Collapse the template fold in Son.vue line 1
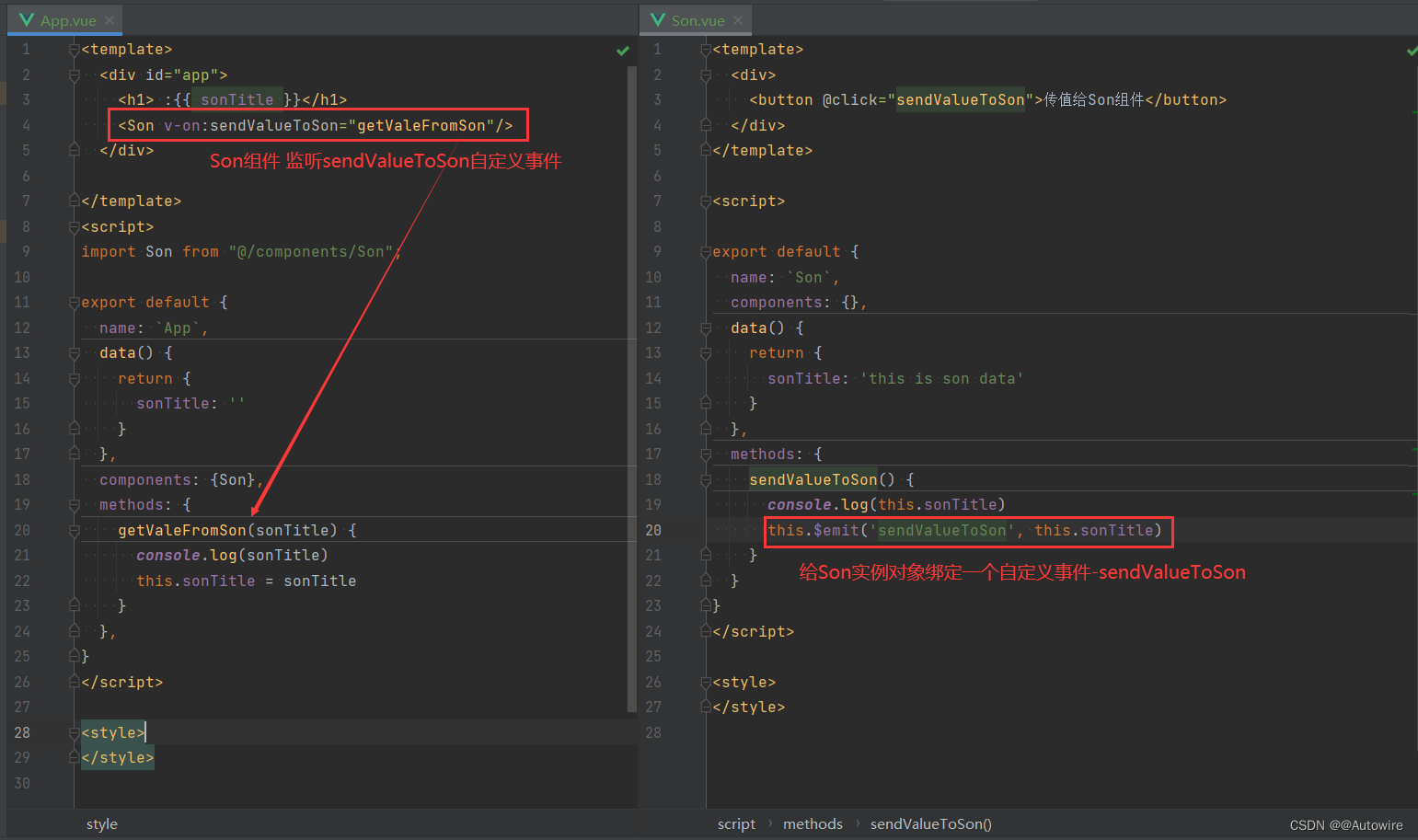 [706, 50]
